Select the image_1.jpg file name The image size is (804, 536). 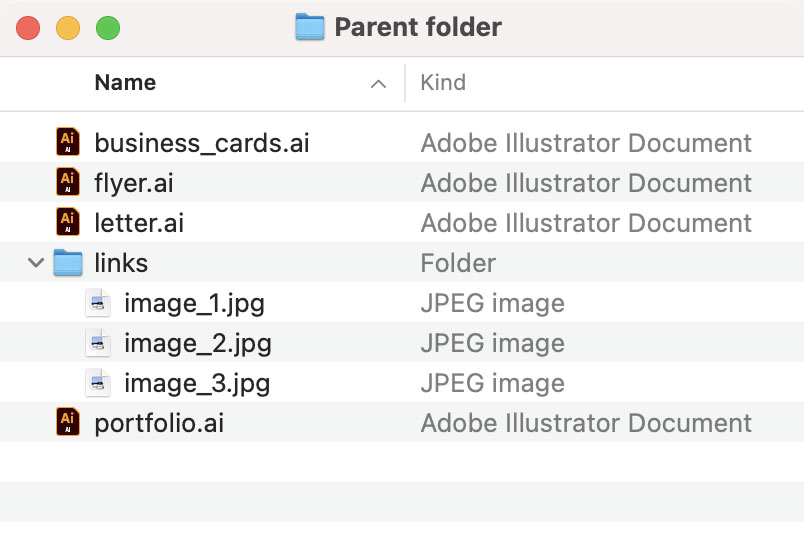tap(194, 304)
